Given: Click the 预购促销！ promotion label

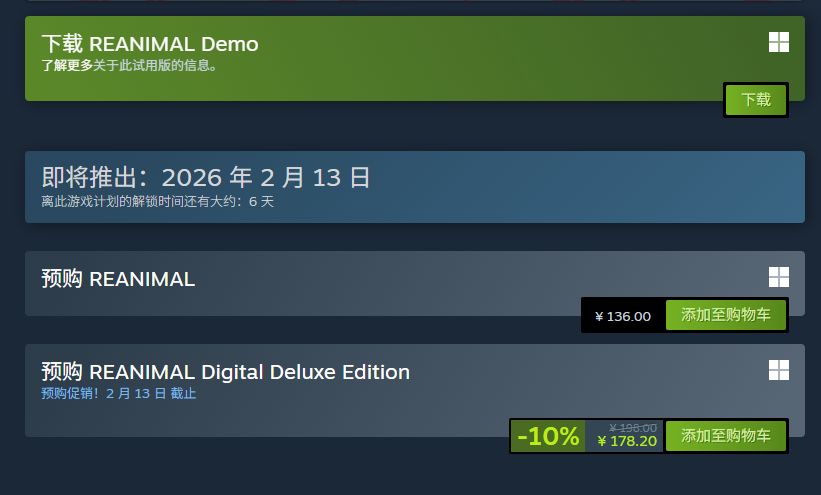Looking at the screenshot, I should coord(72,393).
